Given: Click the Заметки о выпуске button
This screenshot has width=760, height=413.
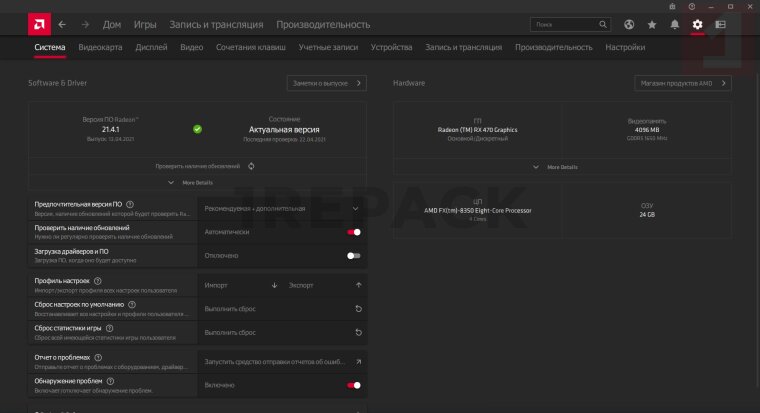Looking at the screenshot, I should (x=326, y=83).
